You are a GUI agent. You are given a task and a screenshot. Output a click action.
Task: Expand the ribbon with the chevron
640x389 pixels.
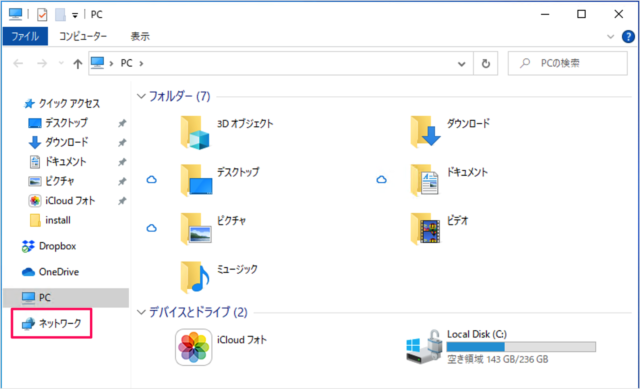tap(611, 37)
